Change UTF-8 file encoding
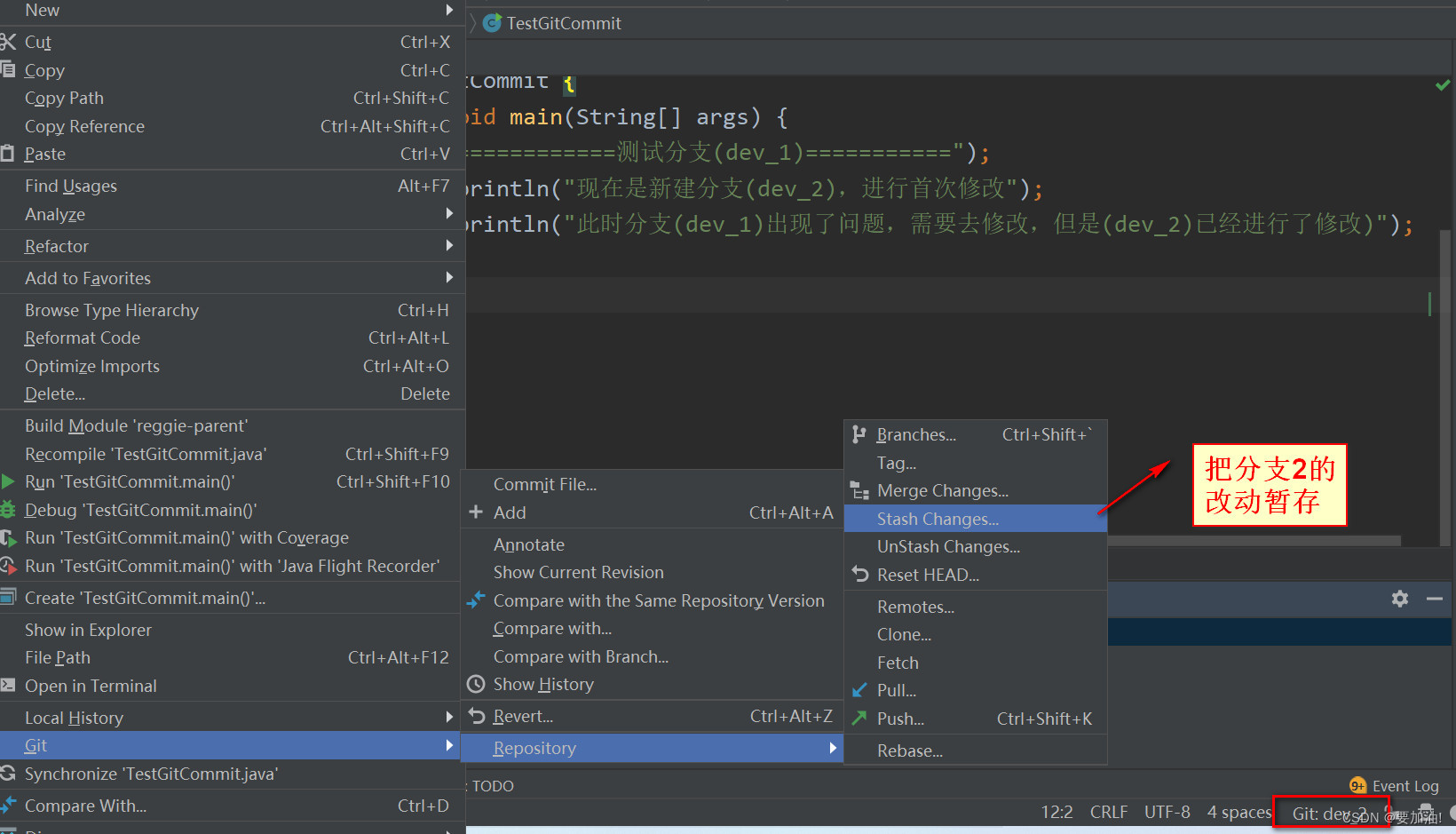This screenshot has width=1456, height=834. 1167,812
